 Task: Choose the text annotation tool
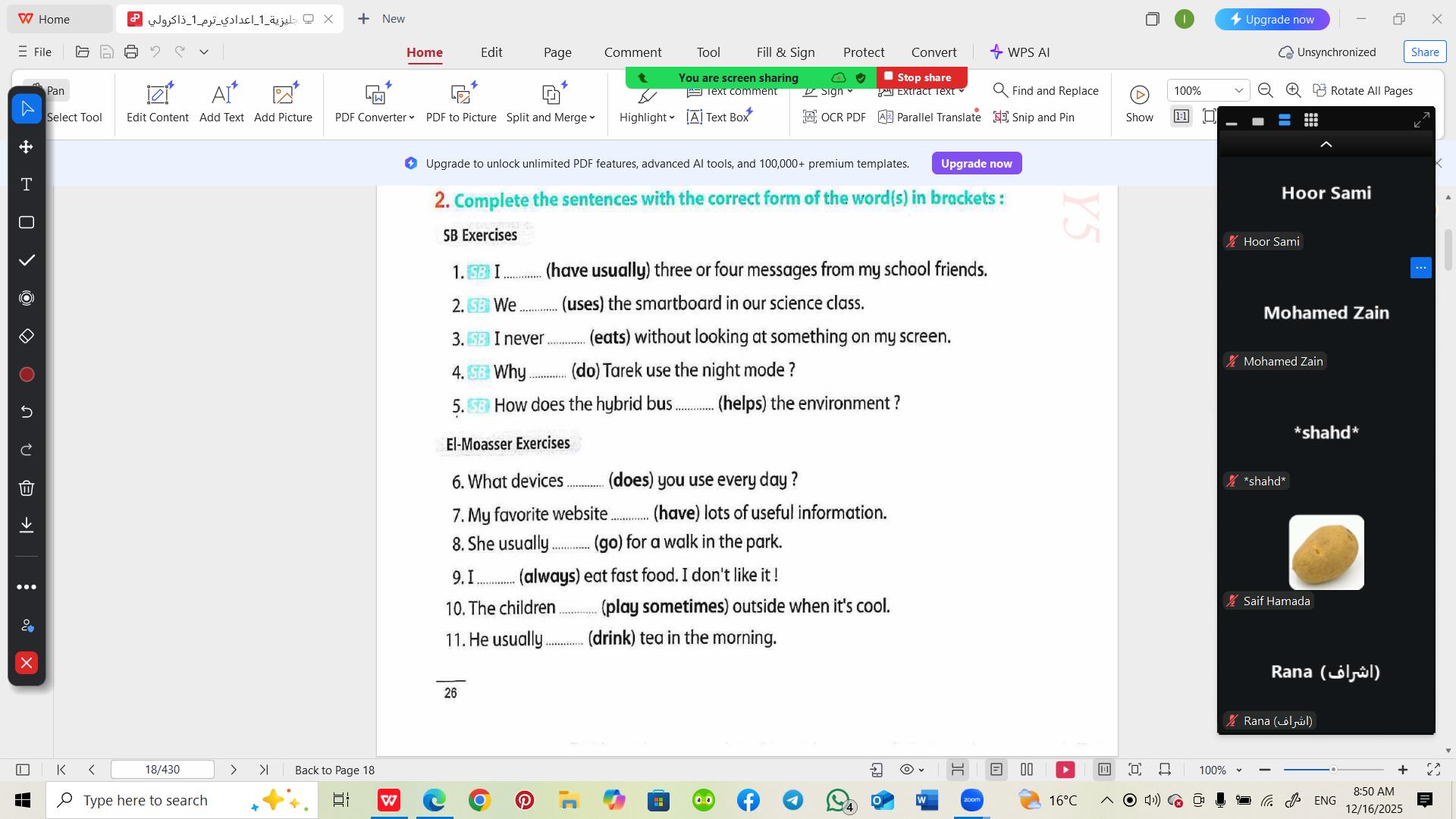click(x=27, y=185)
